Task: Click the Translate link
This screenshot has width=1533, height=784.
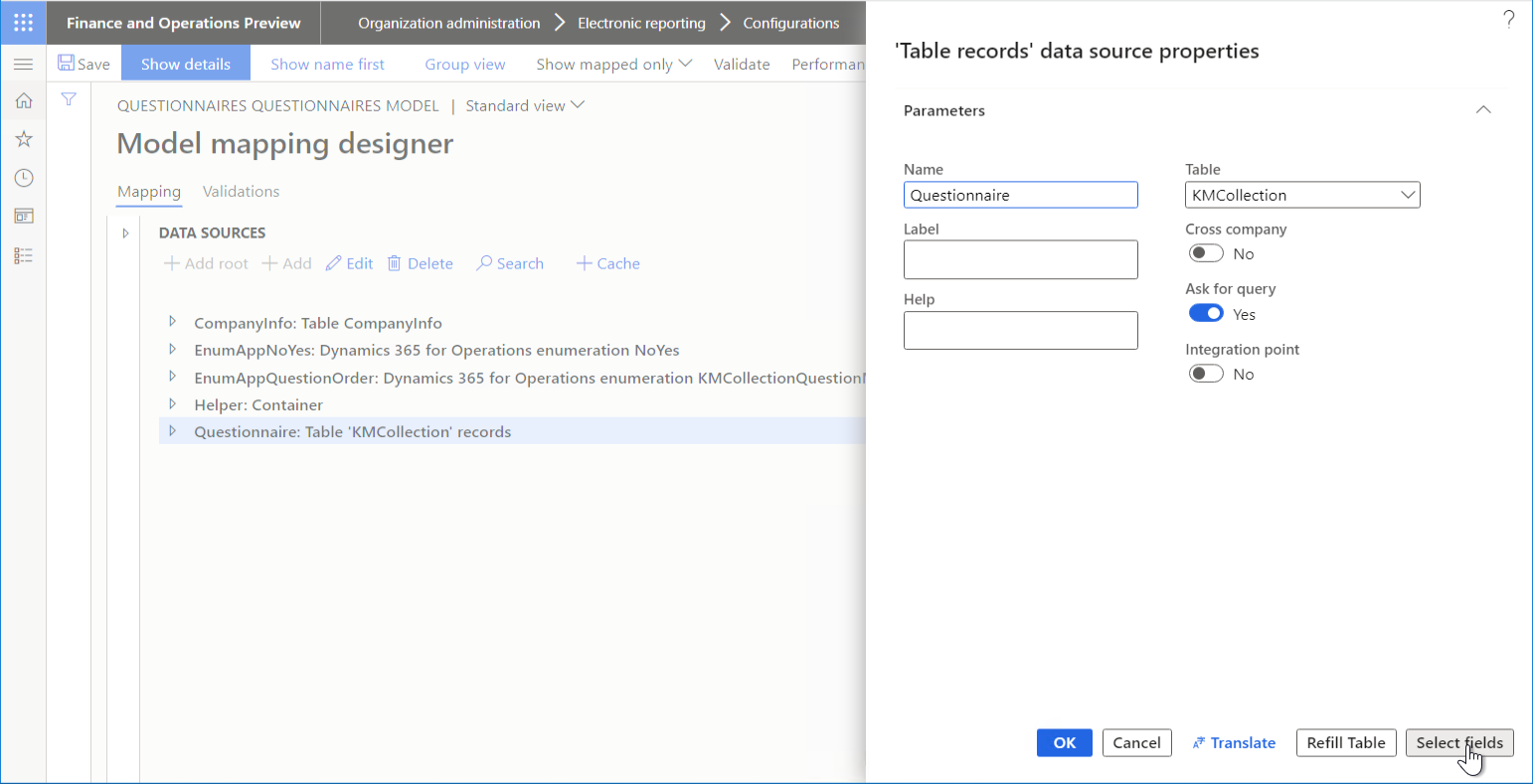Action: pos(1234,742)
